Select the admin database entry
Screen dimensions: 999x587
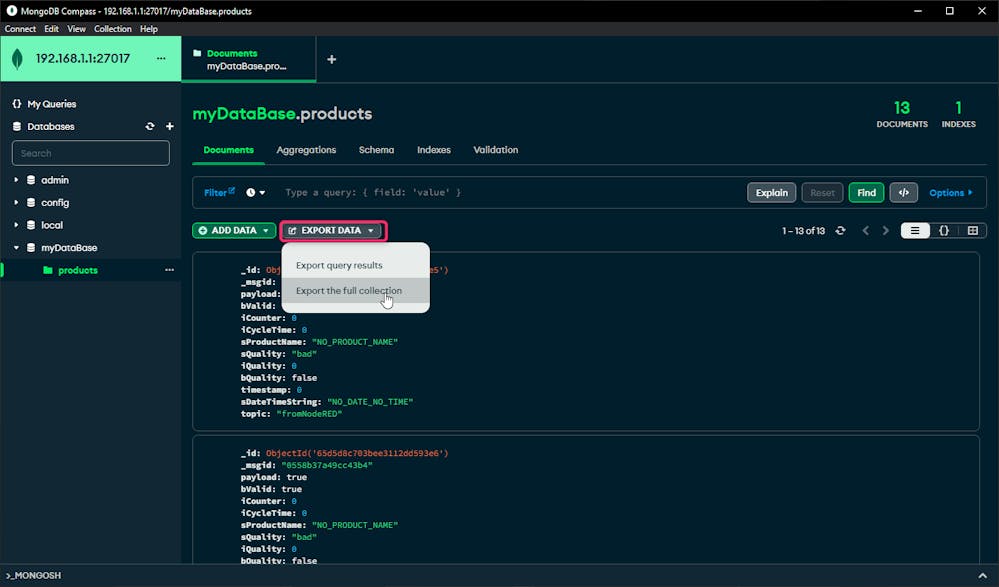point(55,180)
